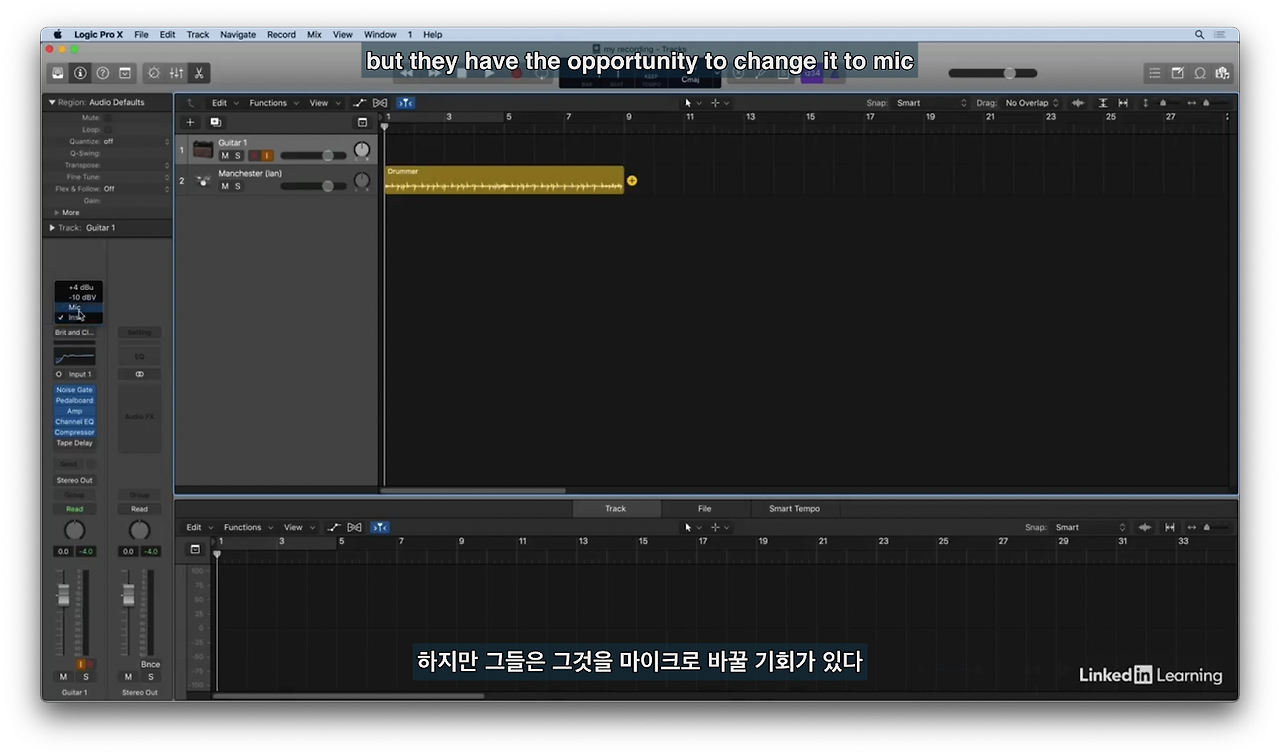Open the Library panel icon

(58, 73)
